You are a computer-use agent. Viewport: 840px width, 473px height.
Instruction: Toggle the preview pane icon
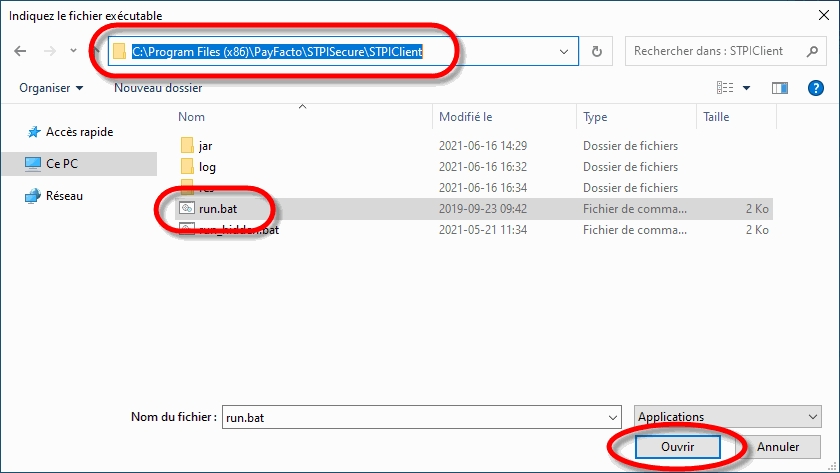pyautogui.click(x=780, y=88)
